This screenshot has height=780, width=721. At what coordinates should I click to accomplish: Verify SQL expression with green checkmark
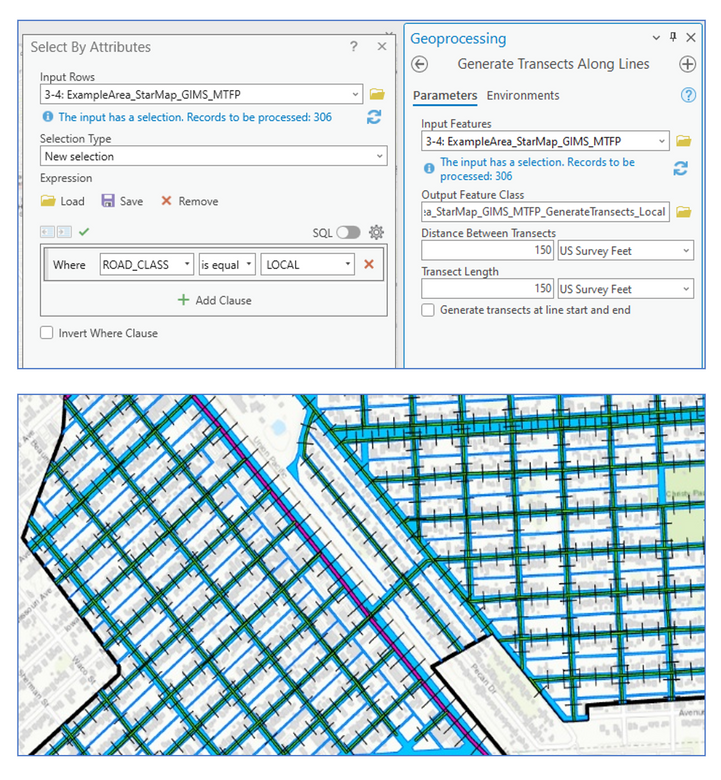(x=84, y=232)
